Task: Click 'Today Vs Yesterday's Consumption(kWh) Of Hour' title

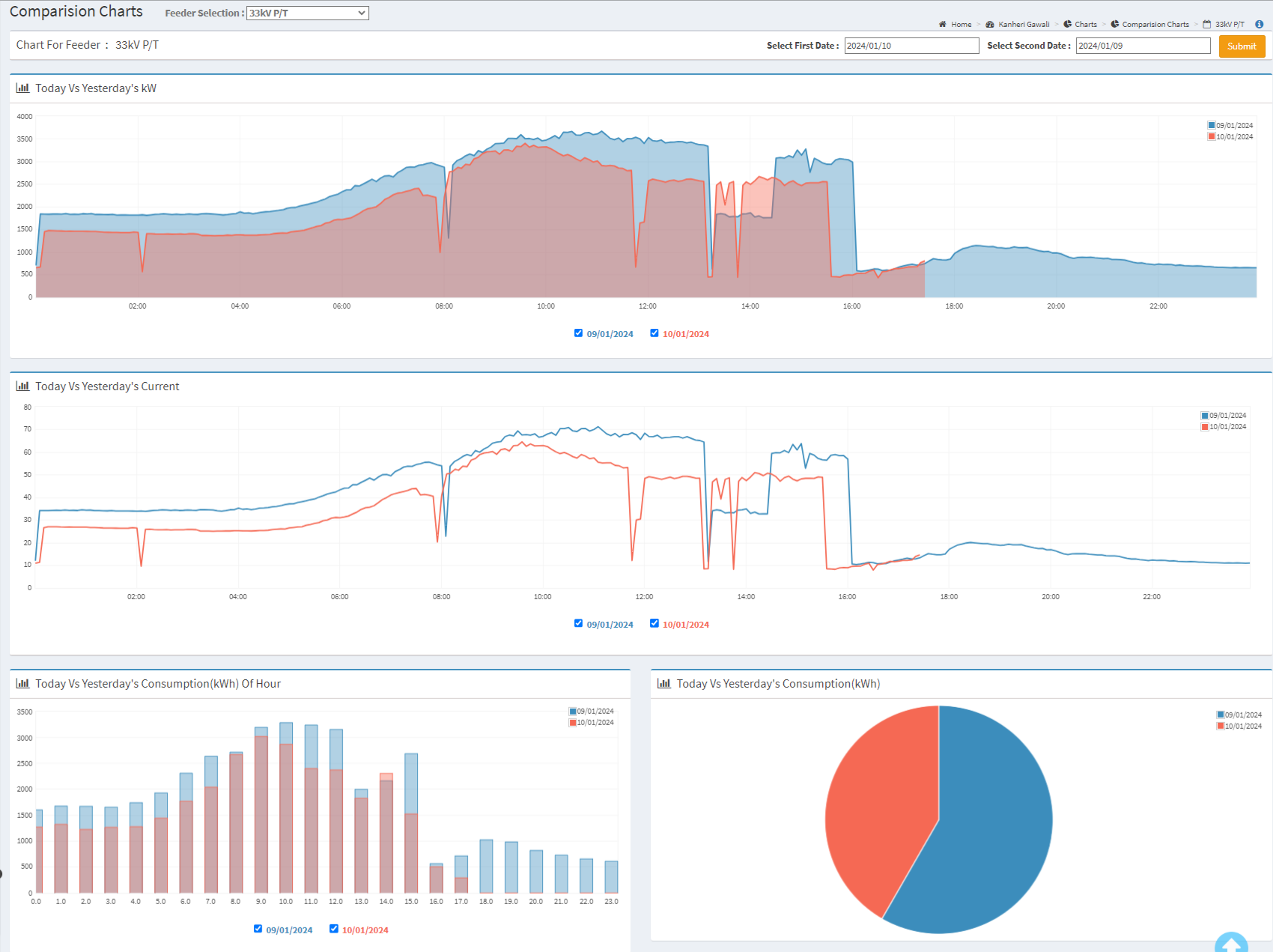Action: pos(158,684)
